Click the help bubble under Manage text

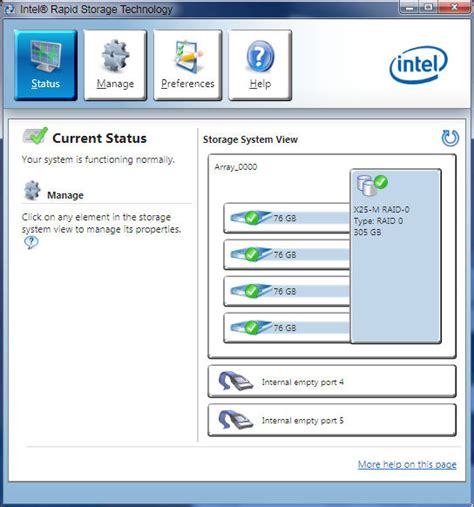click(x=31, y=242)
